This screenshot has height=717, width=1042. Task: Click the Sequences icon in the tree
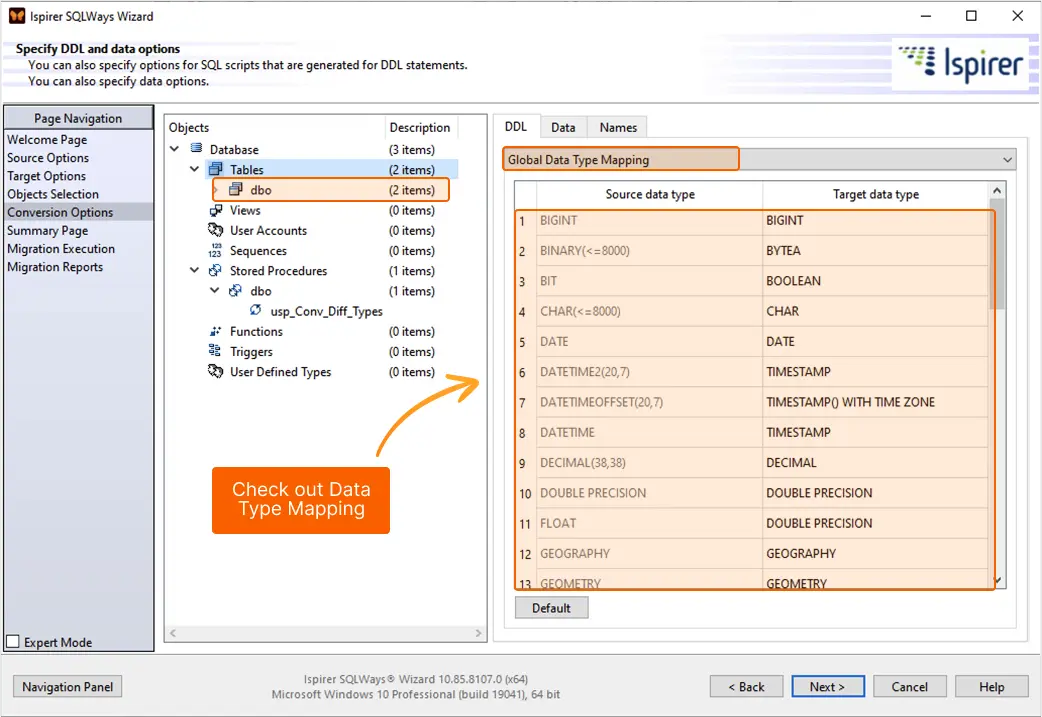(215, 251)
